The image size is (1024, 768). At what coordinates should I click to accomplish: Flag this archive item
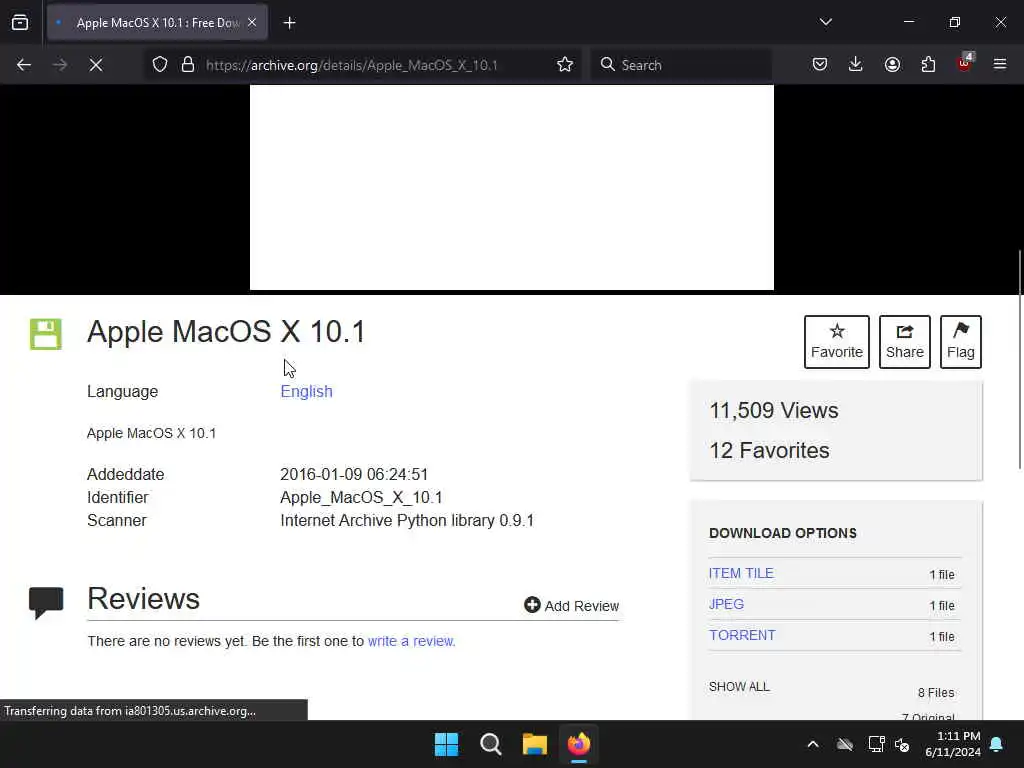click(x=961, y=342)
